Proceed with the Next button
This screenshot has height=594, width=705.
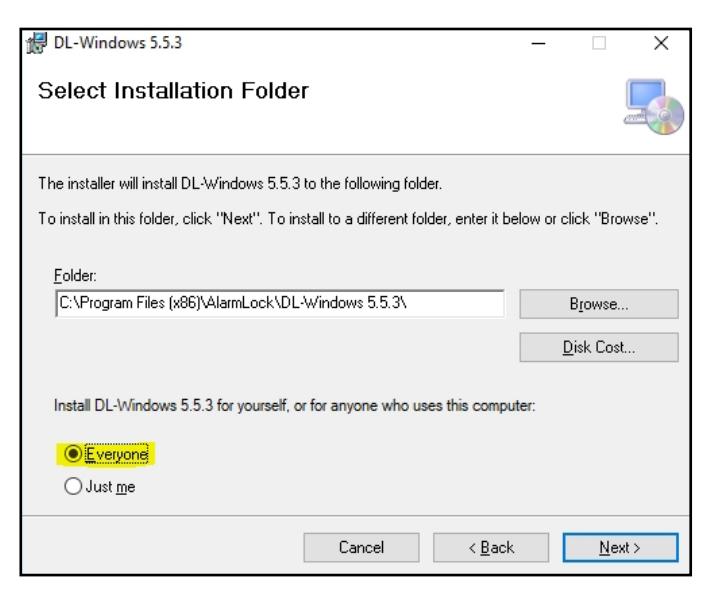(x=620, y=548)
